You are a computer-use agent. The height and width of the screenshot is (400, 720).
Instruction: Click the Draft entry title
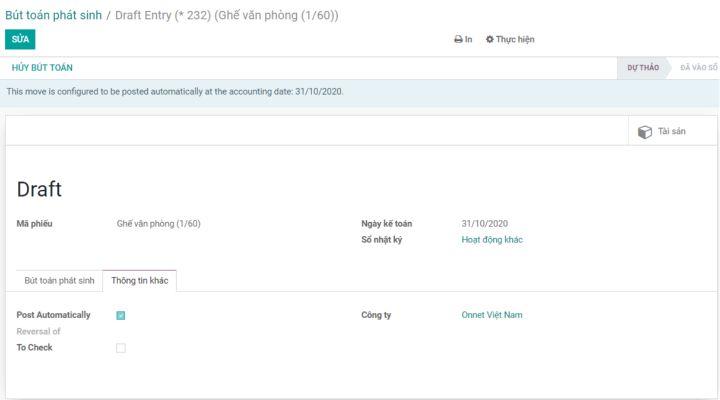click(39, 189)
